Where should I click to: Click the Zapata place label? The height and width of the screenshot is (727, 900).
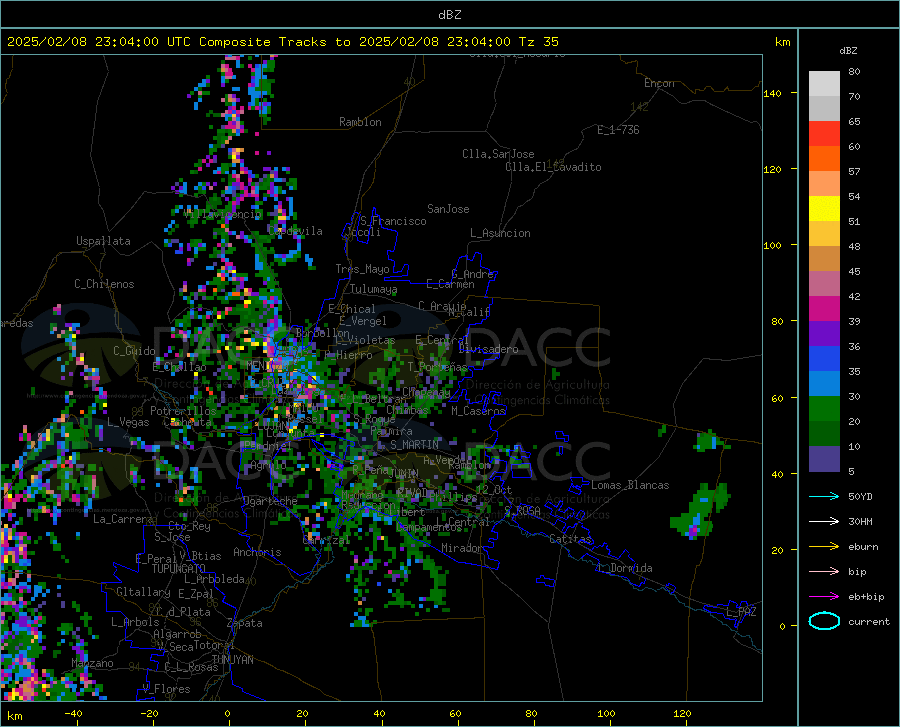245,623
